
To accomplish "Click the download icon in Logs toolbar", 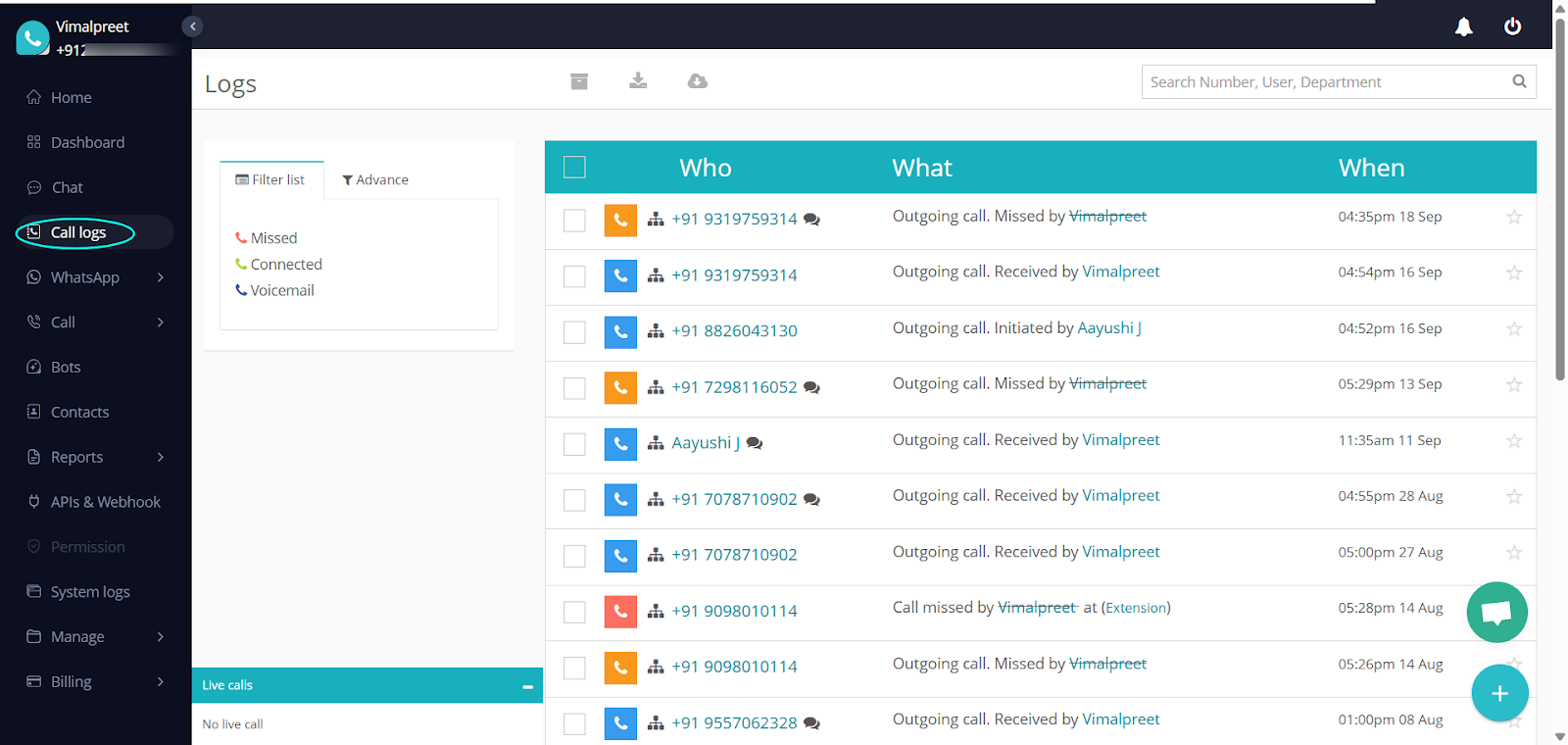I will (x=638, y=81).
